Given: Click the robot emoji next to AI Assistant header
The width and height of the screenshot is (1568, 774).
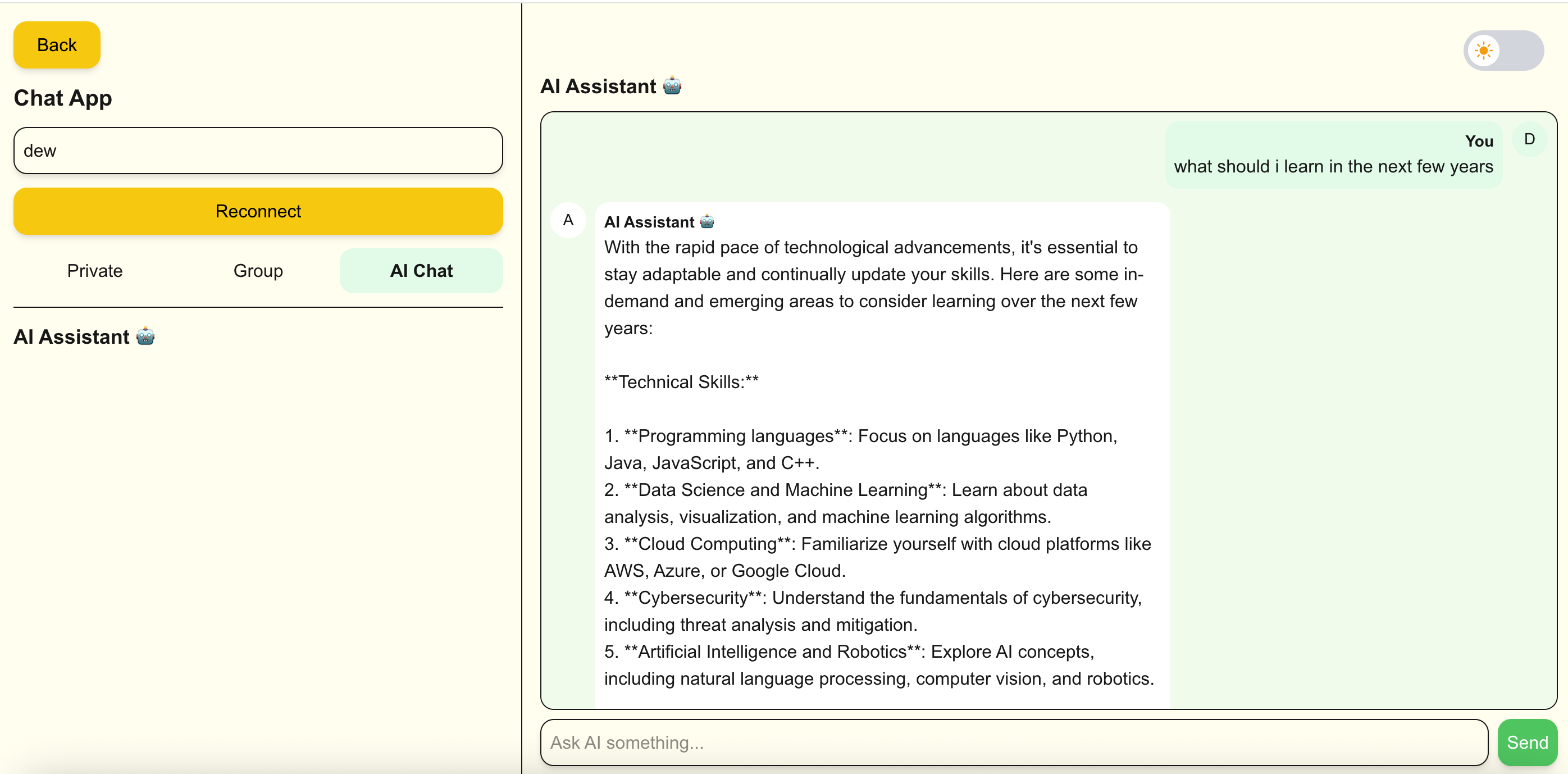Looking at the screenshot, I should (x=671, y=86).
